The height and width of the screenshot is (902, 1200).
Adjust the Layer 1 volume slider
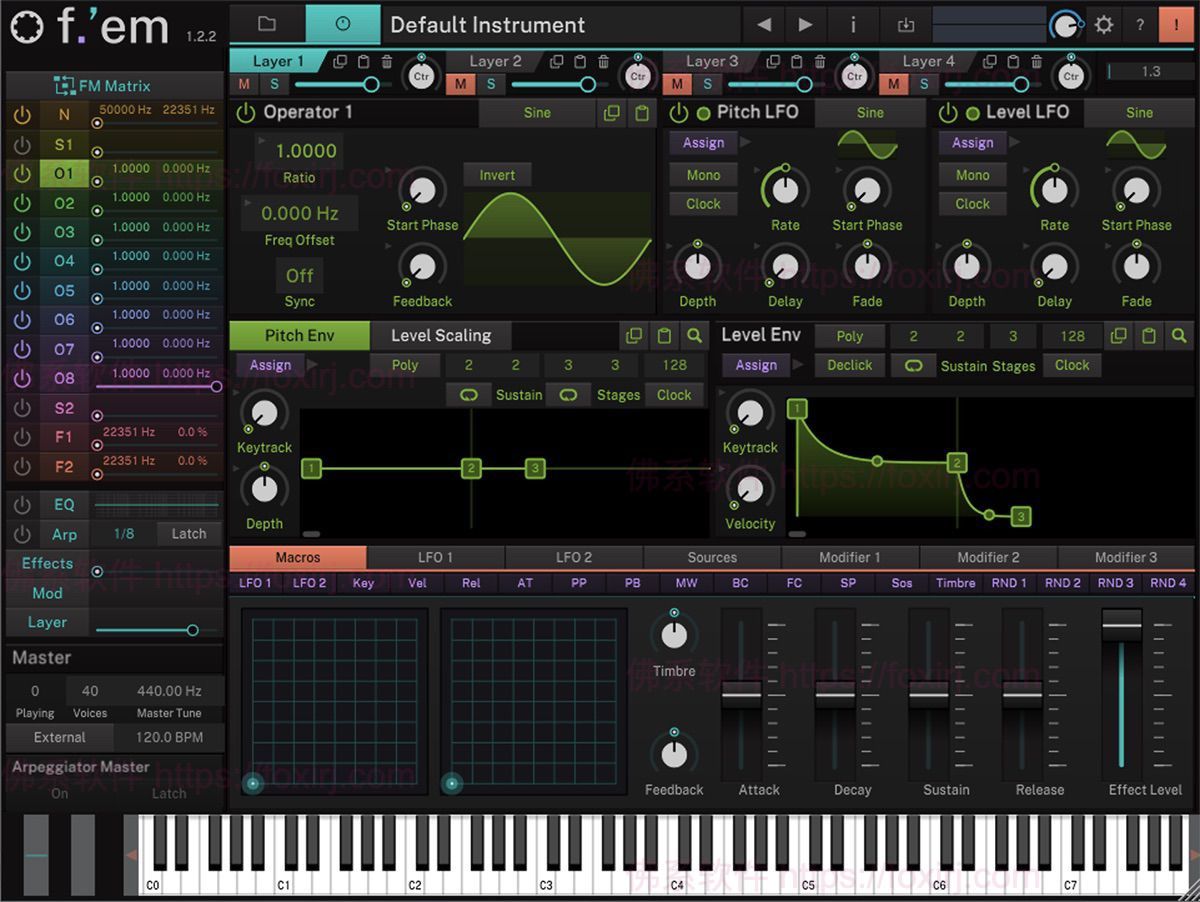(369, 84)
